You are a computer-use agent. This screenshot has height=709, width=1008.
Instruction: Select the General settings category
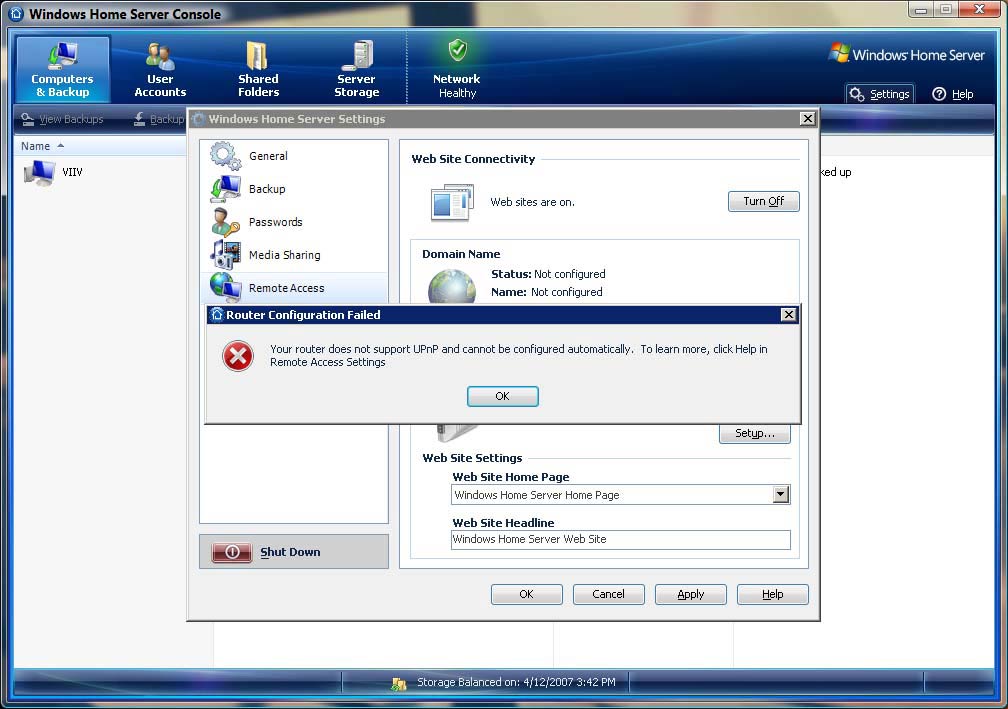(x=268, y=156)
